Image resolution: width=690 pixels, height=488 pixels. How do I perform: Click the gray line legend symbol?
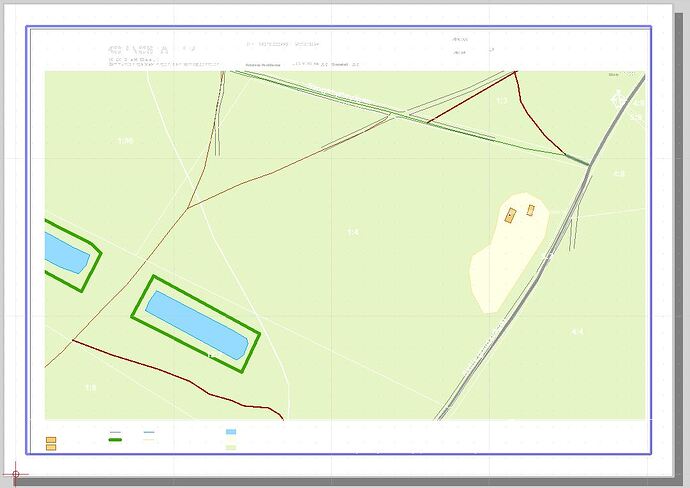click(x=115, y=432)
